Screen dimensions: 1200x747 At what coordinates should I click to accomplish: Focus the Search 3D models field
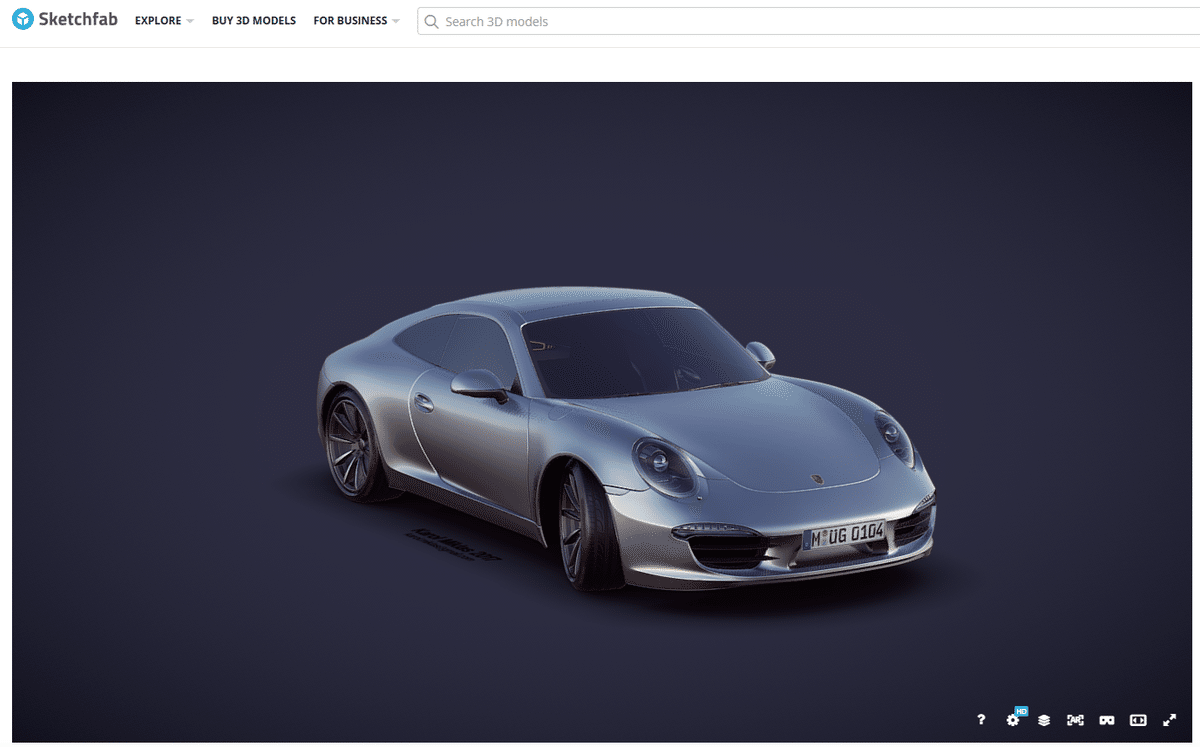click(808, 21)
